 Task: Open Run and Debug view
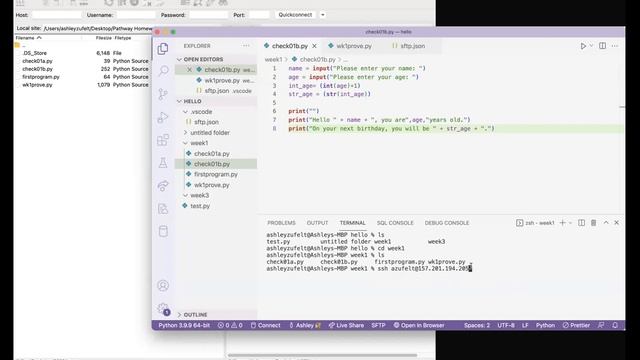(163, 117)
